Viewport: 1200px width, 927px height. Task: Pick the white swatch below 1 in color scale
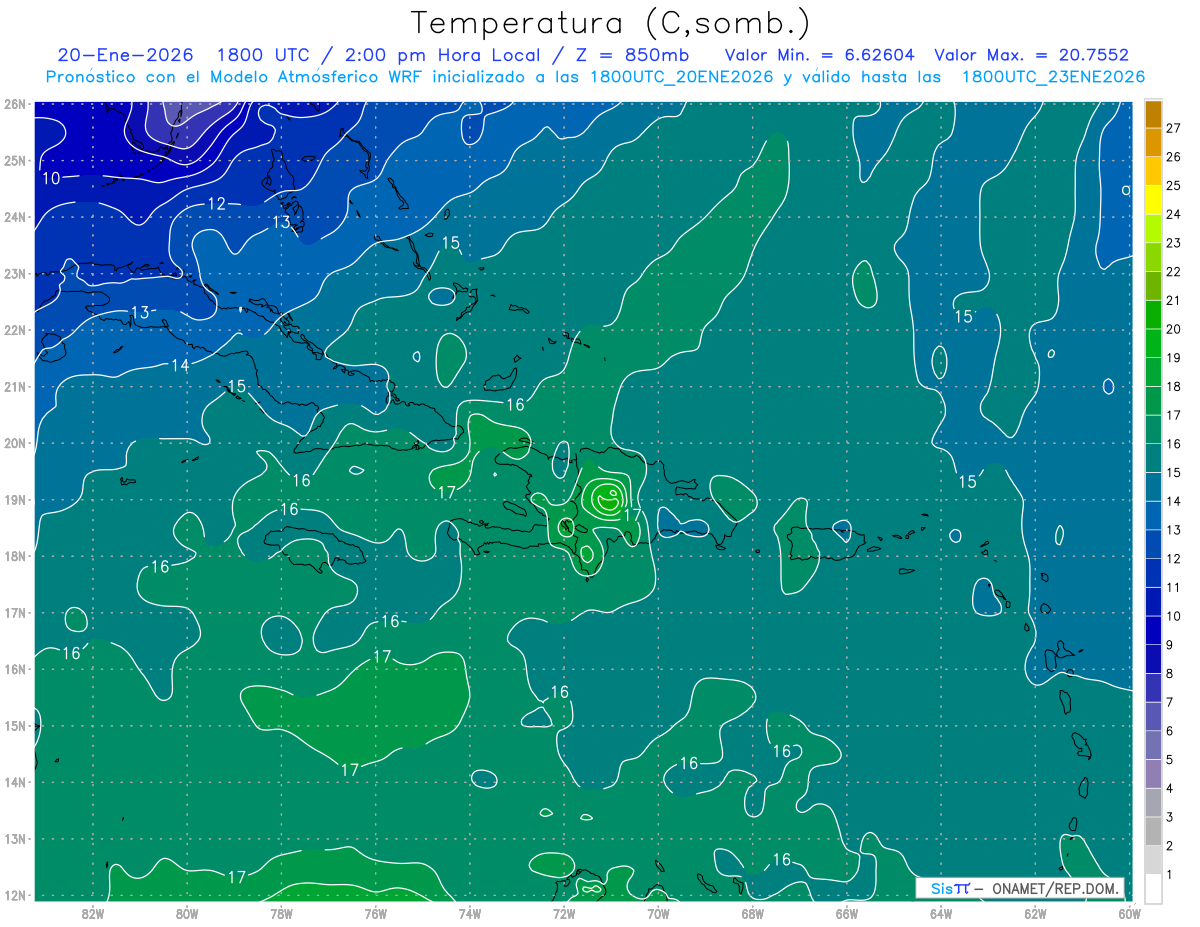tap(1153, 888)
